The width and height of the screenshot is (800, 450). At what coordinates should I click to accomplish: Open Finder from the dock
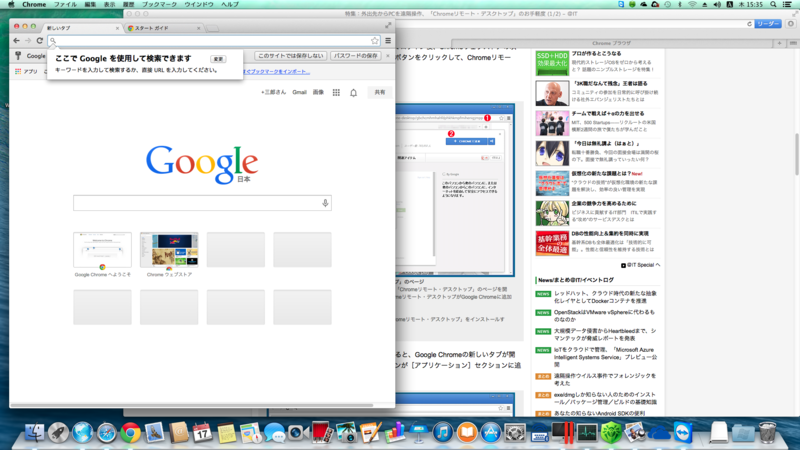coord(34,433)
